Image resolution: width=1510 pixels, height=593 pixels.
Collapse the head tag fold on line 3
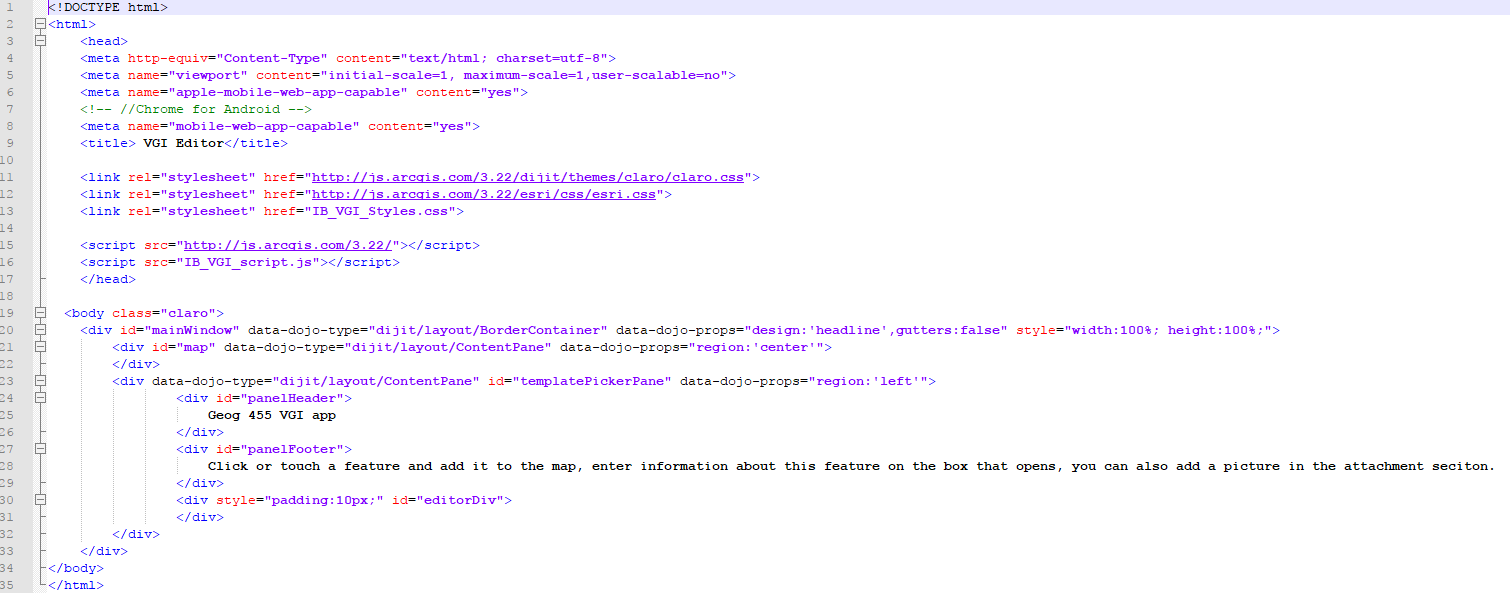click(x=40, y=41)
